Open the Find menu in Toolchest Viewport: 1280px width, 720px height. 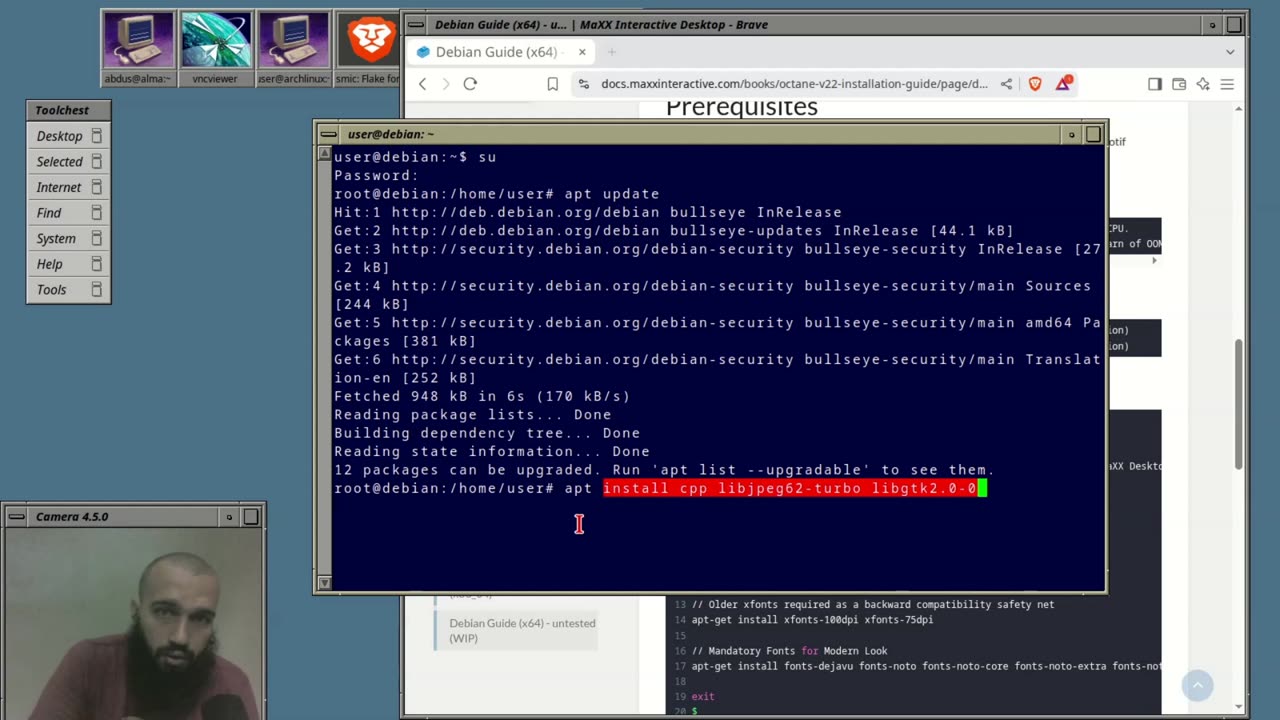click(68, 212)
